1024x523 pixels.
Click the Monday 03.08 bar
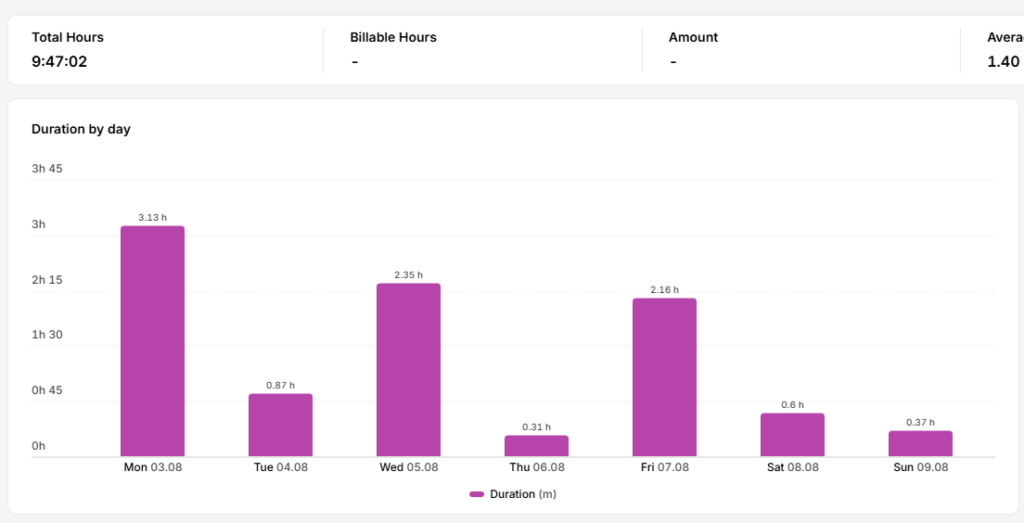(152, 341)
